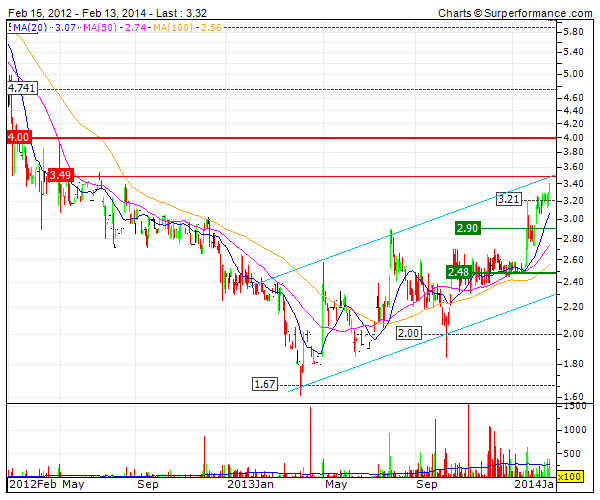Click the red 3.49 resistance label
The width and height of the screenshot is (600, 500).
pyautogui.click(x=62, y=175)
